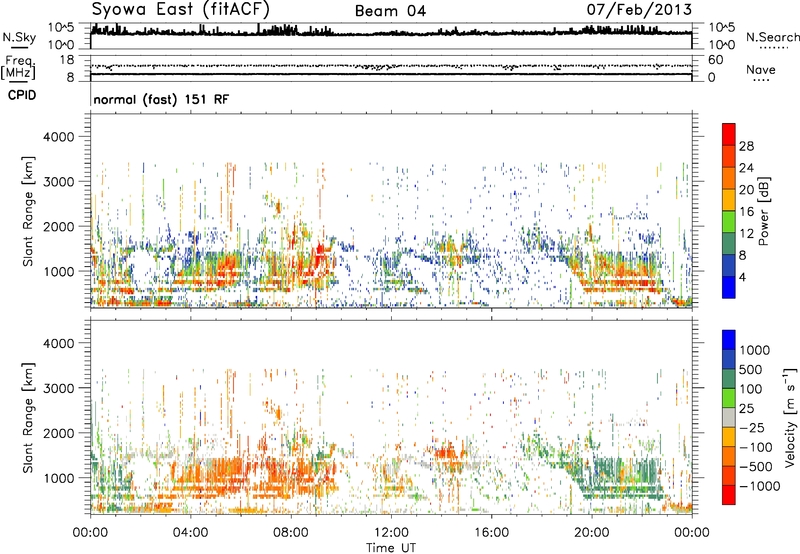Click the date '07/Feb/2013'

[x=639, y=9]
